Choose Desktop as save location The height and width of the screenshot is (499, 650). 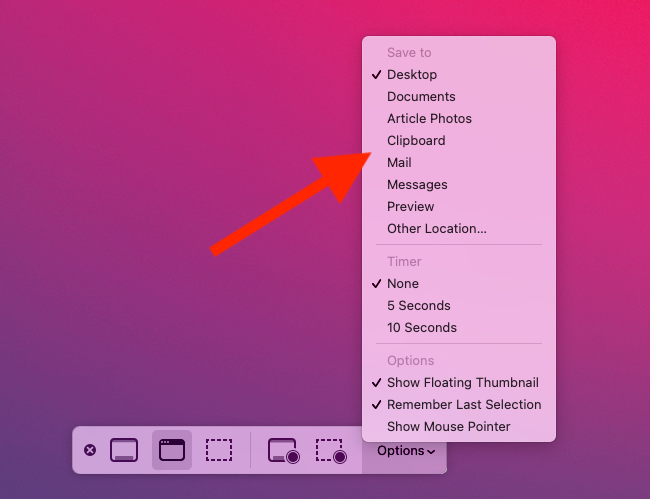tap(459, 75)
